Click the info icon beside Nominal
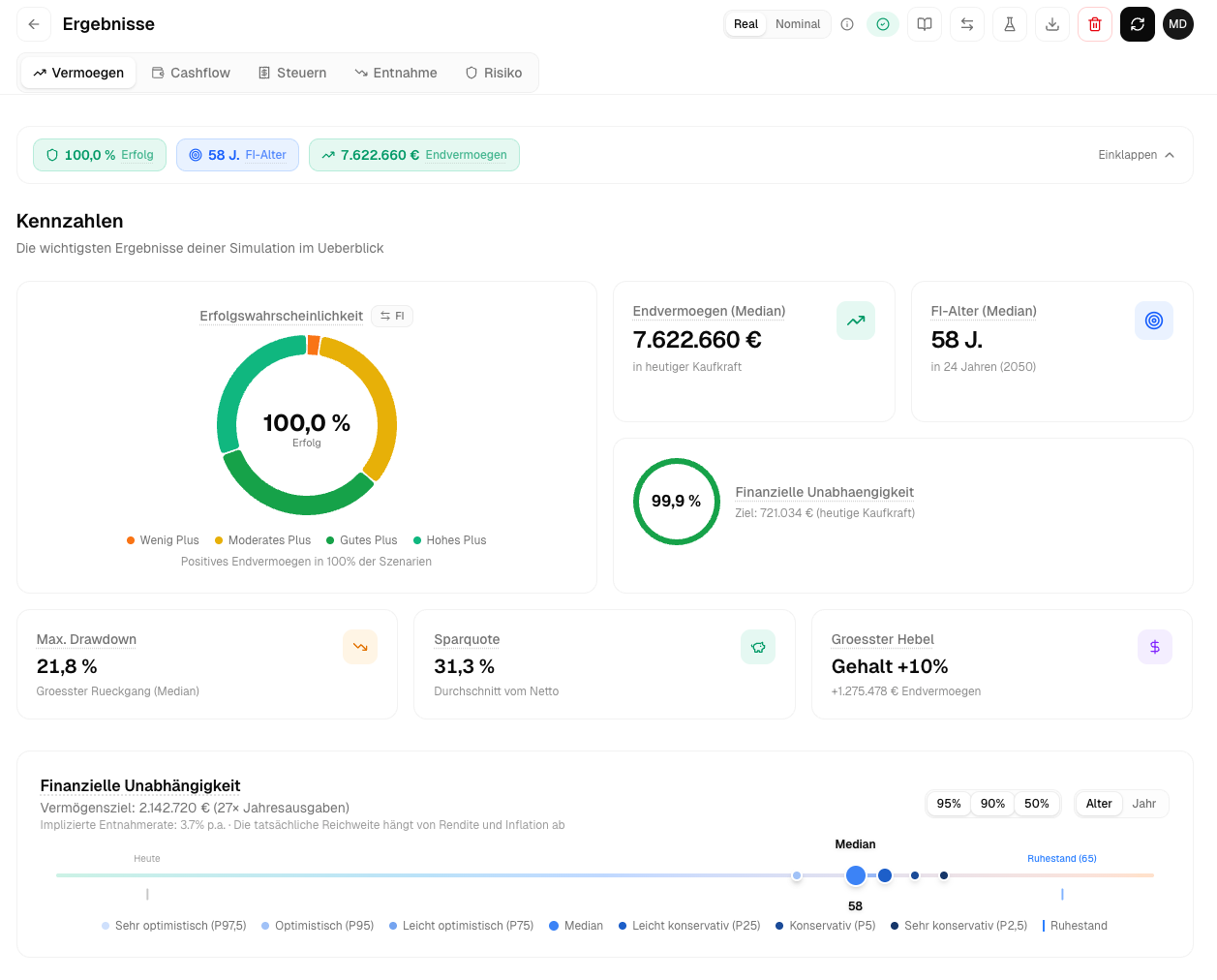Image resolution: width=1217 pixels, height=980 pixels. pos(847,24)
